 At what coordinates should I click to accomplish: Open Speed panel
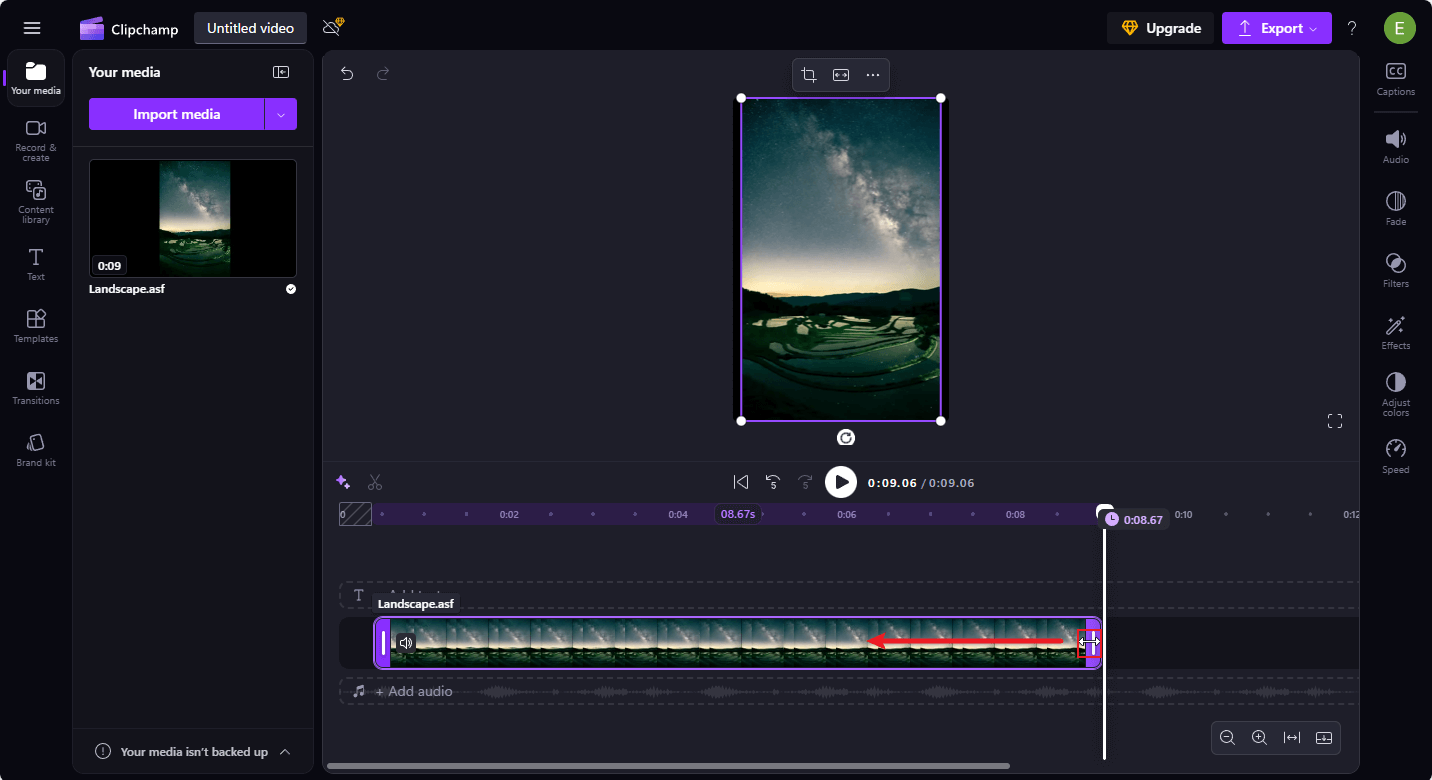tap(1396, 456)
